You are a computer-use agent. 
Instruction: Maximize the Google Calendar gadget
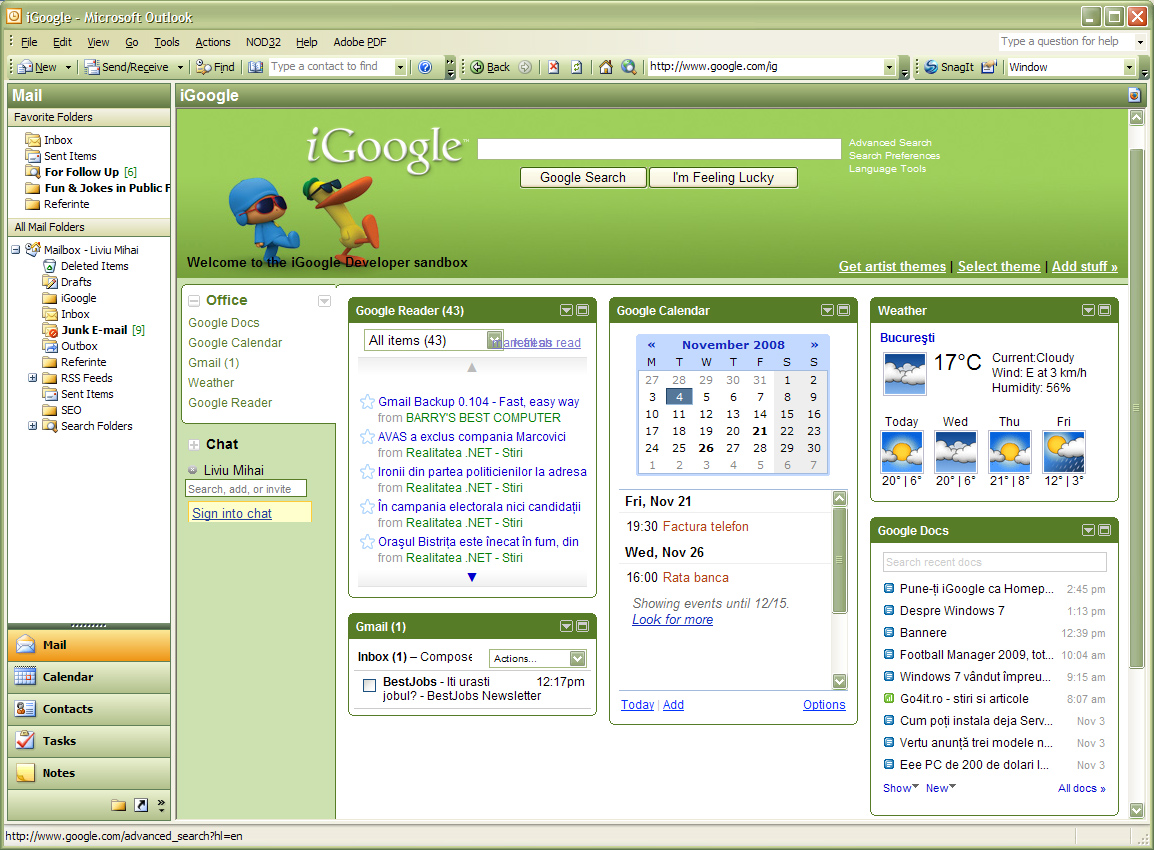(x=843, y=311)
